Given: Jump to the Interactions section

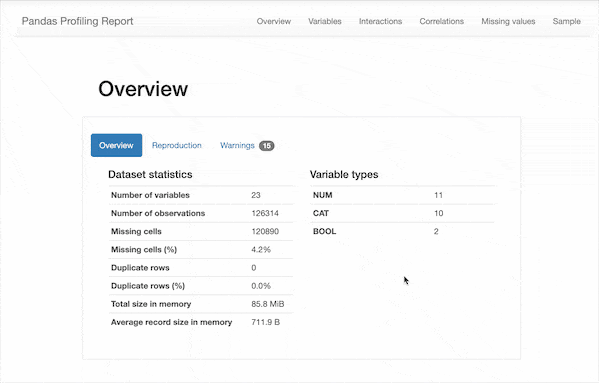Looking at the screenshot, I should tap(380, 21).
